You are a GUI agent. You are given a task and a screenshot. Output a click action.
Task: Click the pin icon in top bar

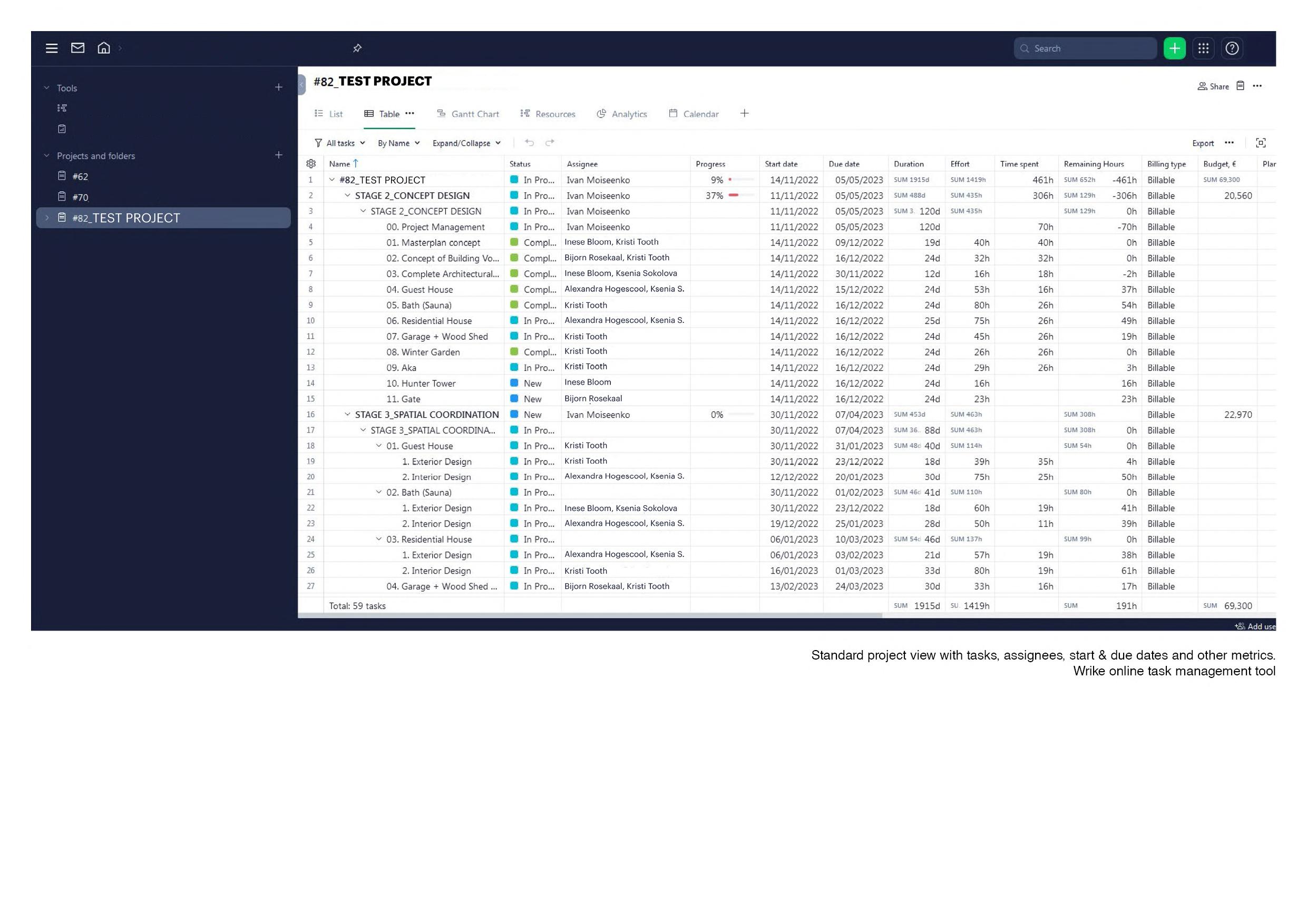[x=357, y=48]
